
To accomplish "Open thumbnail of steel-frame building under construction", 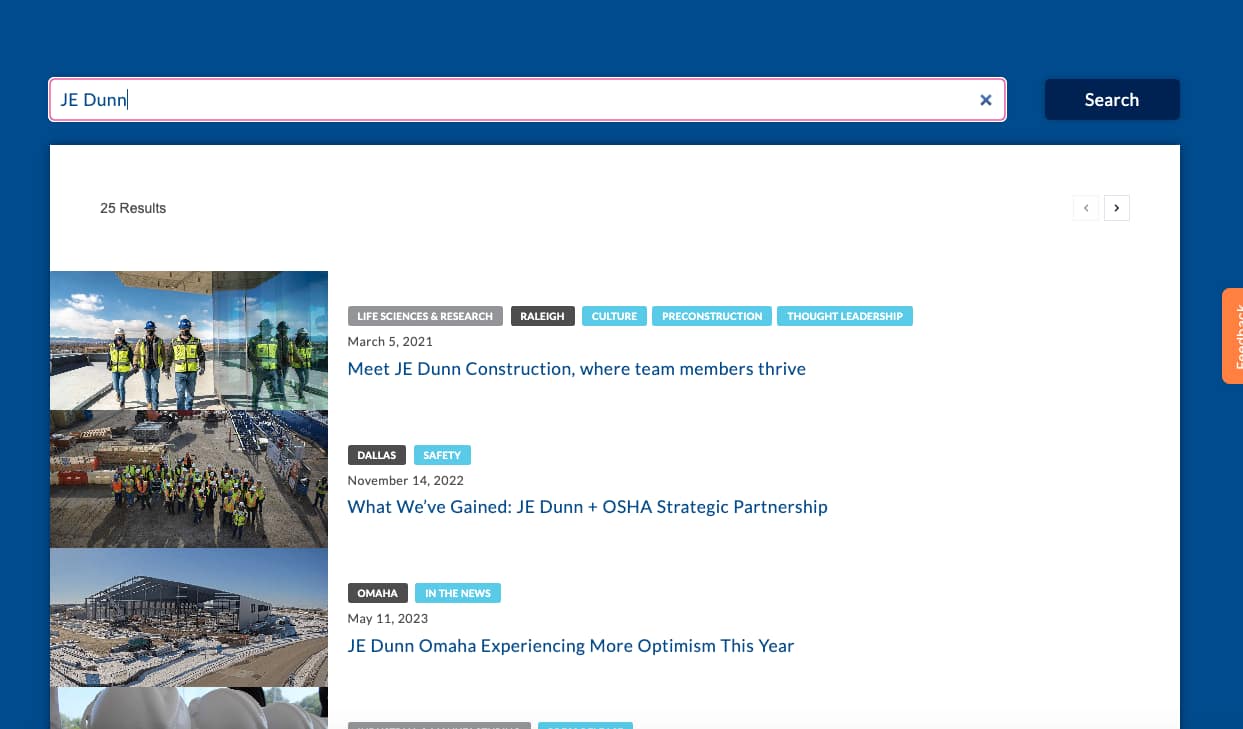I will point(189,617).
